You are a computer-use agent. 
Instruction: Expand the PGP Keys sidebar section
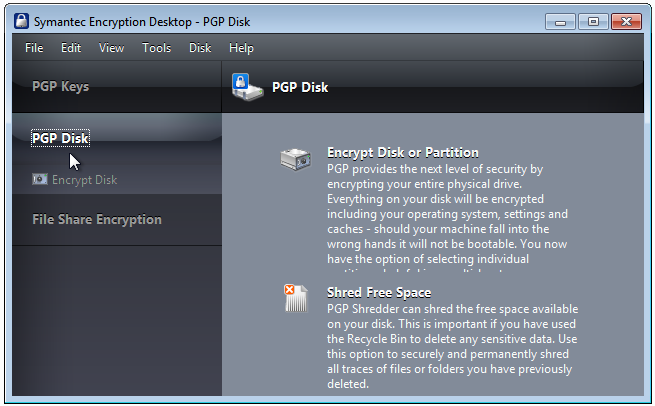pos(61,87)
